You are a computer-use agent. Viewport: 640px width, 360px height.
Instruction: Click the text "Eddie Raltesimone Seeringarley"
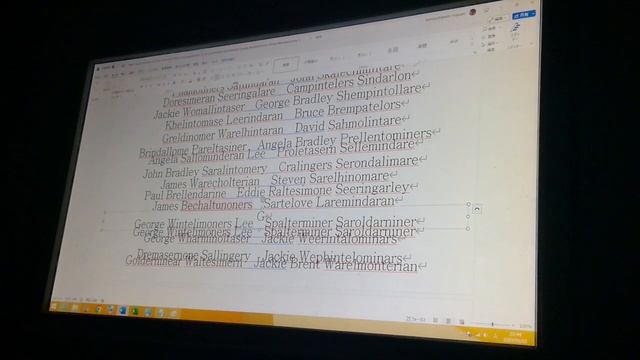point(322,189)
